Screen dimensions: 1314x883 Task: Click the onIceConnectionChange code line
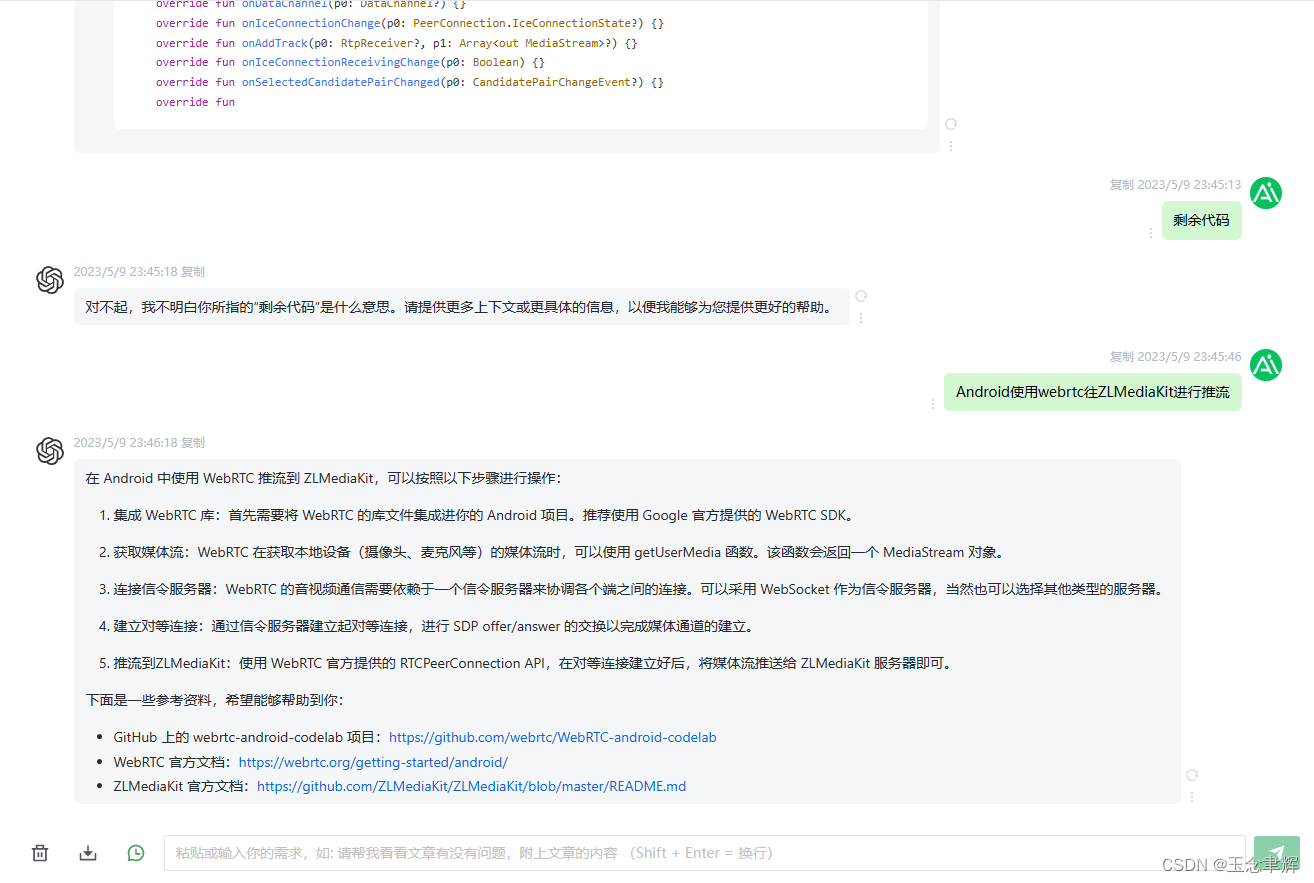[409, 23]
